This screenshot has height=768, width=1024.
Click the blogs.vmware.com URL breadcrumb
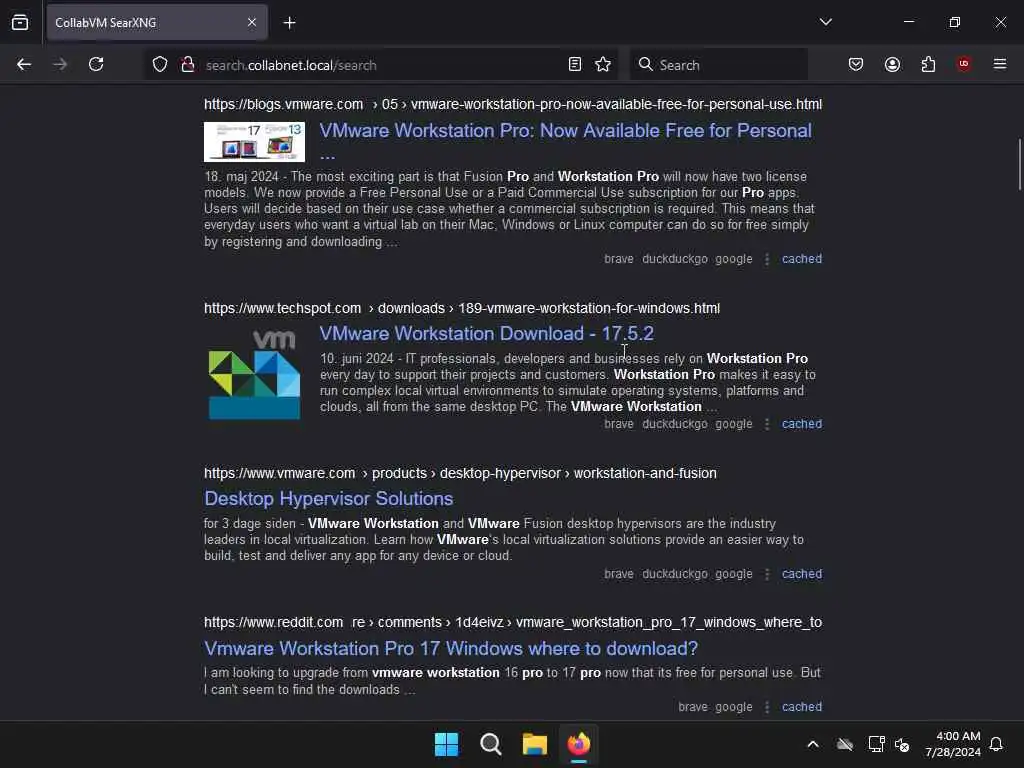pos(513,104)
